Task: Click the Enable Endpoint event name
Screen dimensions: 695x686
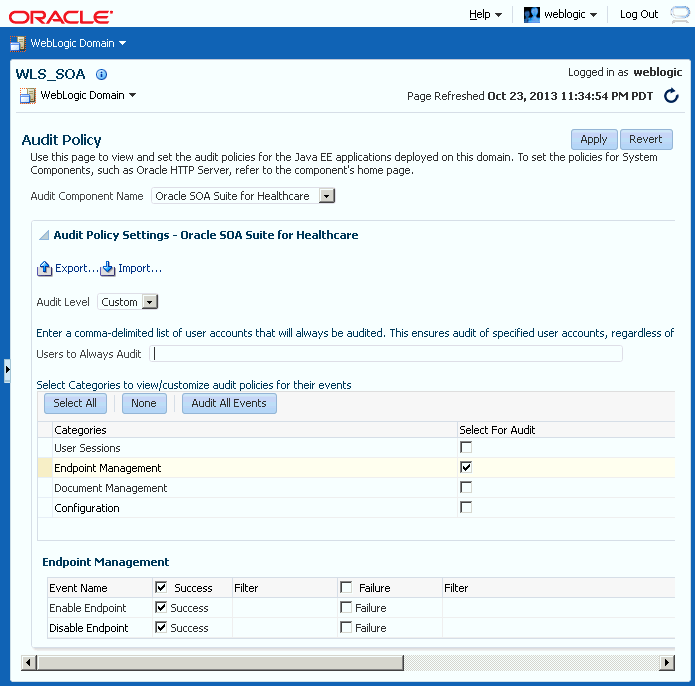Action: (88, 608)
